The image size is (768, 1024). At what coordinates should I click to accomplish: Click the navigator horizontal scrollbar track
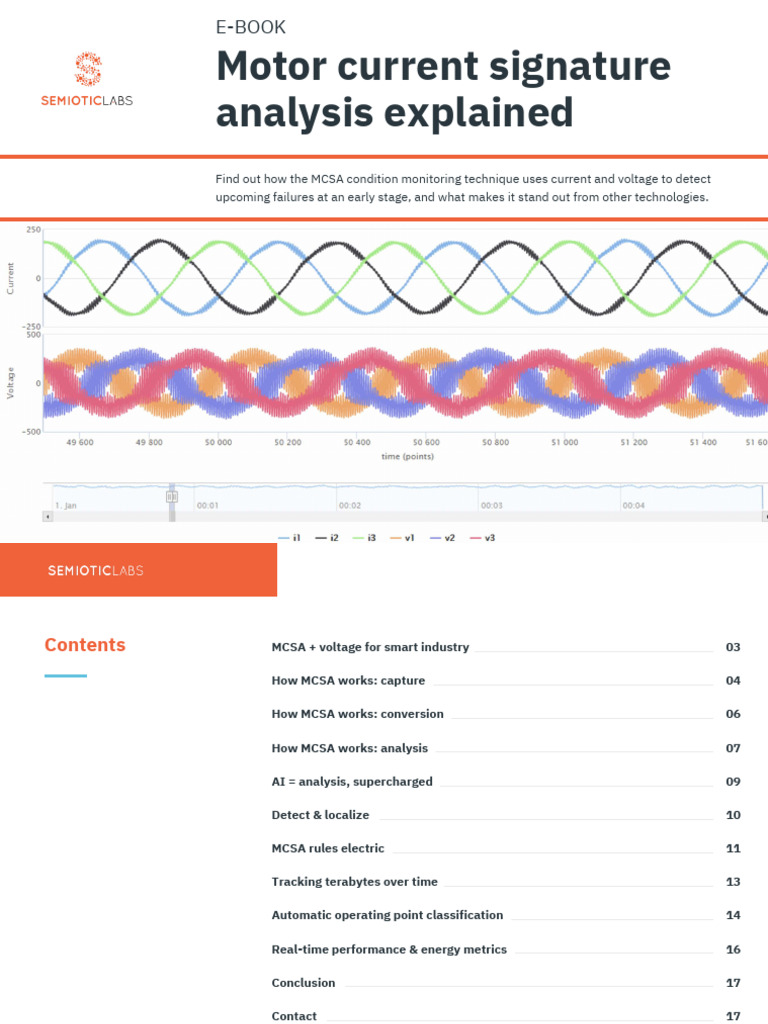click(406, 517)
